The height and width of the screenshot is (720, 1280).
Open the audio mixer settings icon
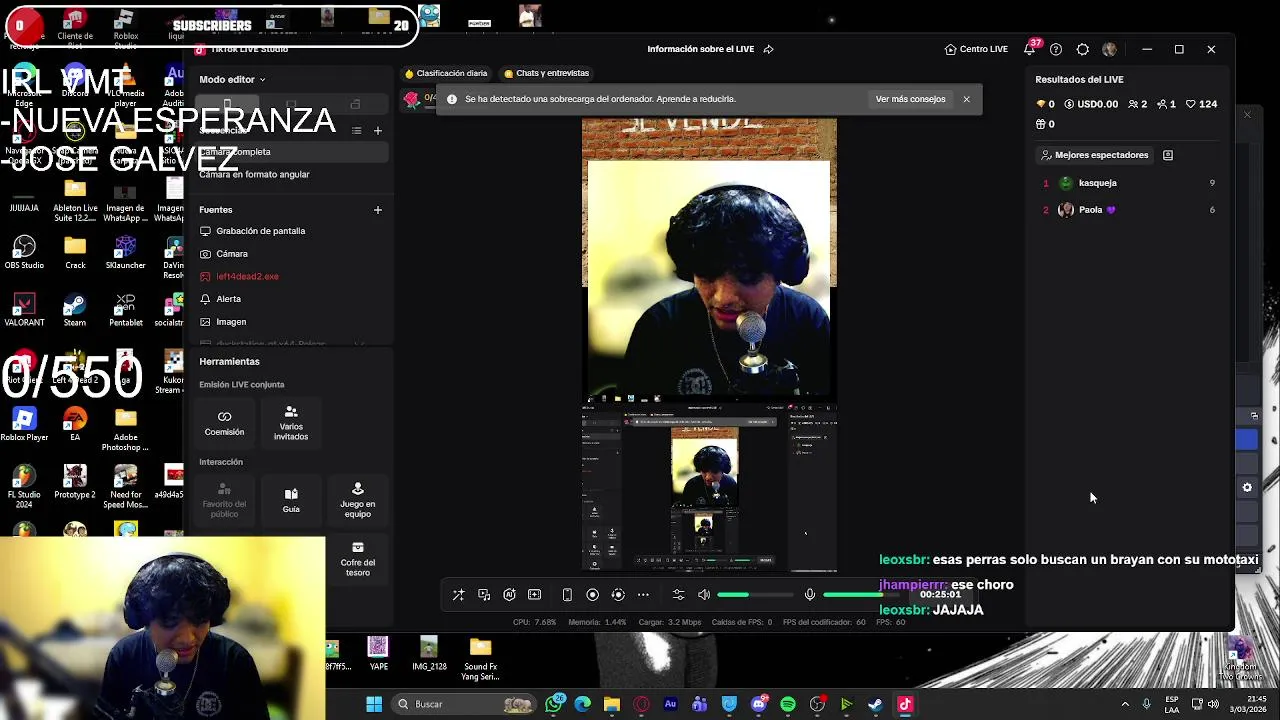tap(678, 595)
